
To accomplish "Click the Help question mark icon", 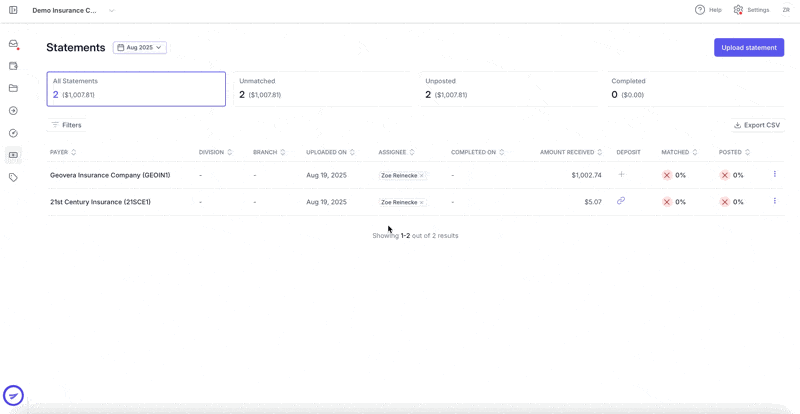I will click(699, 10).
